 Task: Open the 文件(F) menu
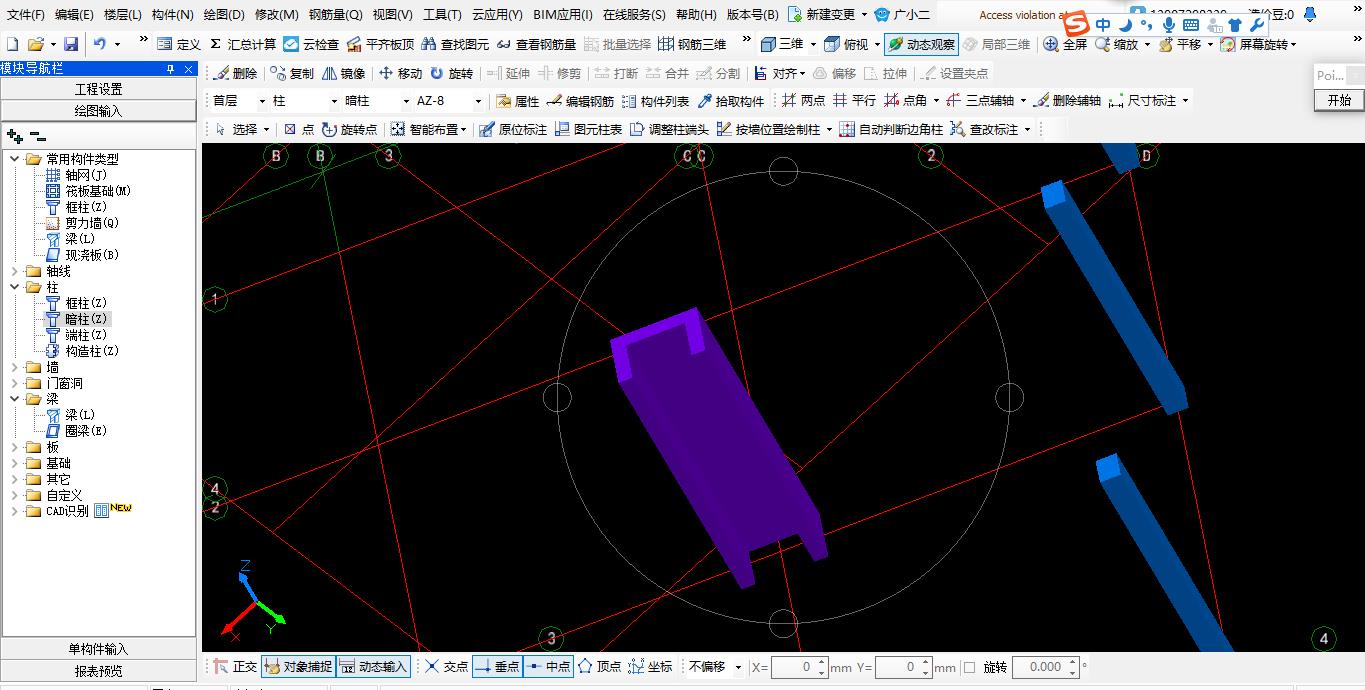tap(25, 15)
